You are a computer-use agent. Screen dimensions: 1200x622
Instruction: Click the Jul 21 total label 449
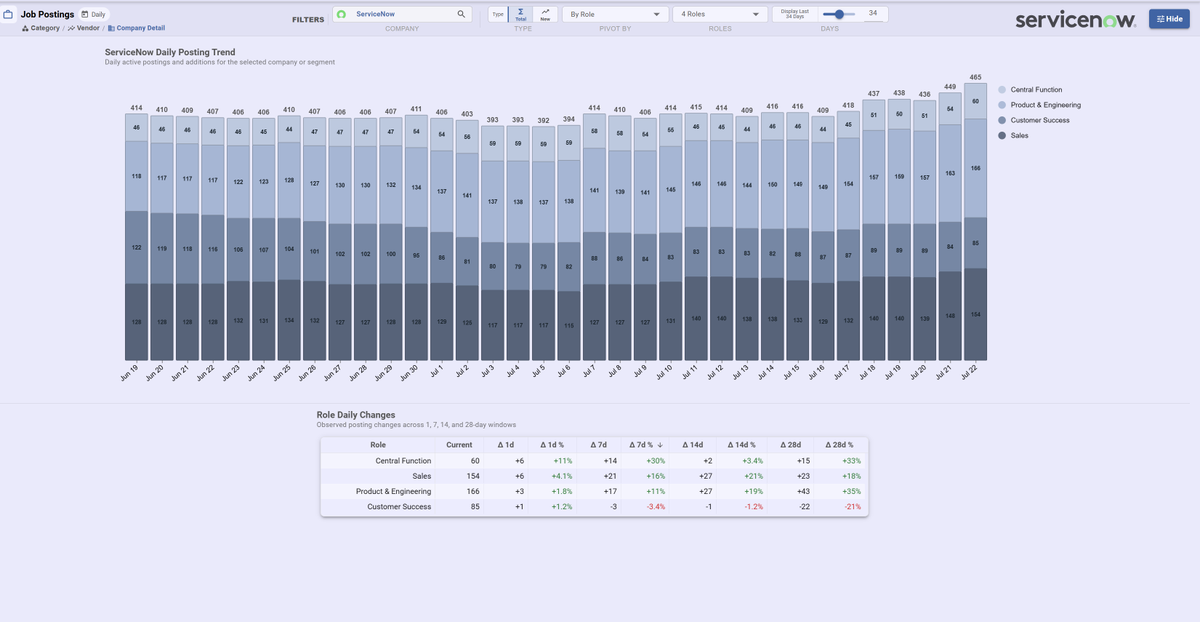(950, 86)
